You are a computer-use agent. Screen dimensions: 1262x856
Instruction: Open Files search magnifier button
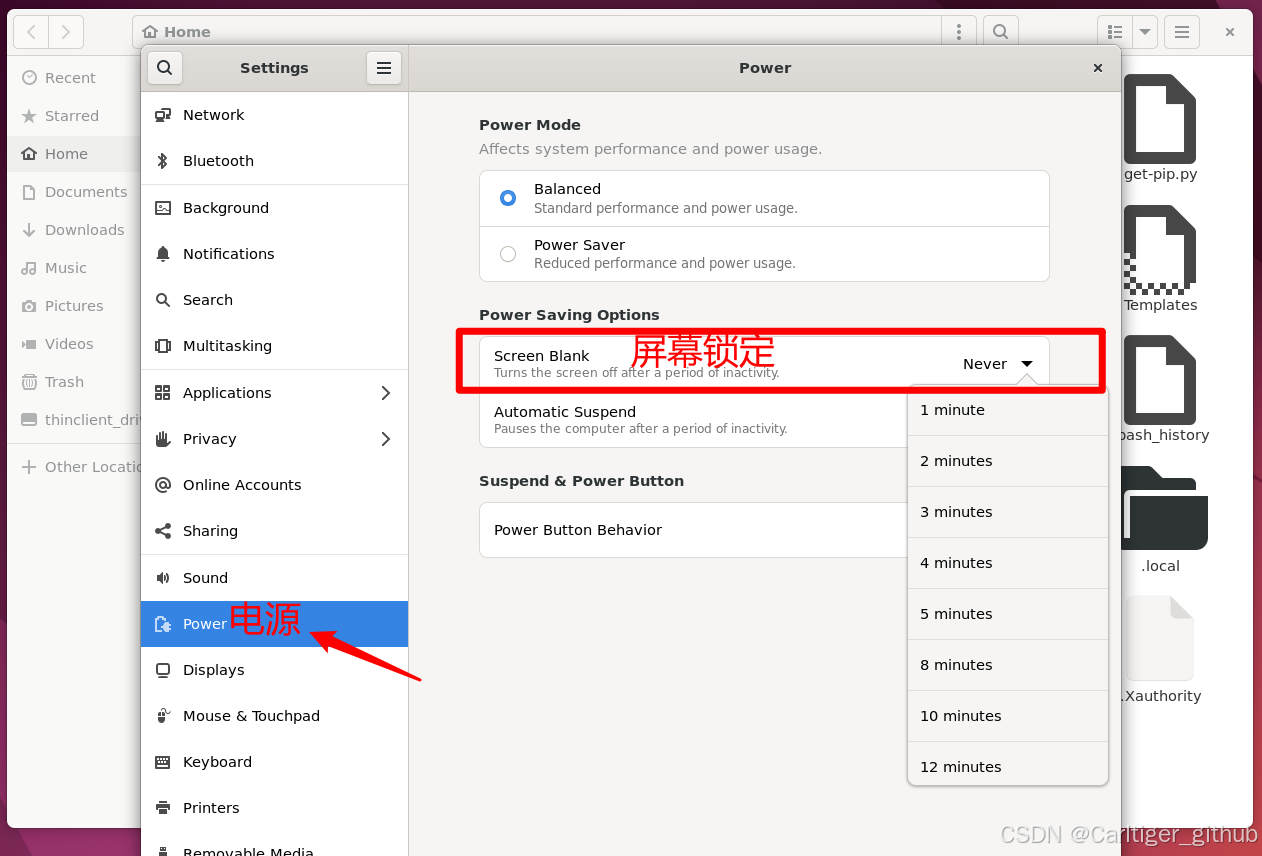tap(1000, 32)
